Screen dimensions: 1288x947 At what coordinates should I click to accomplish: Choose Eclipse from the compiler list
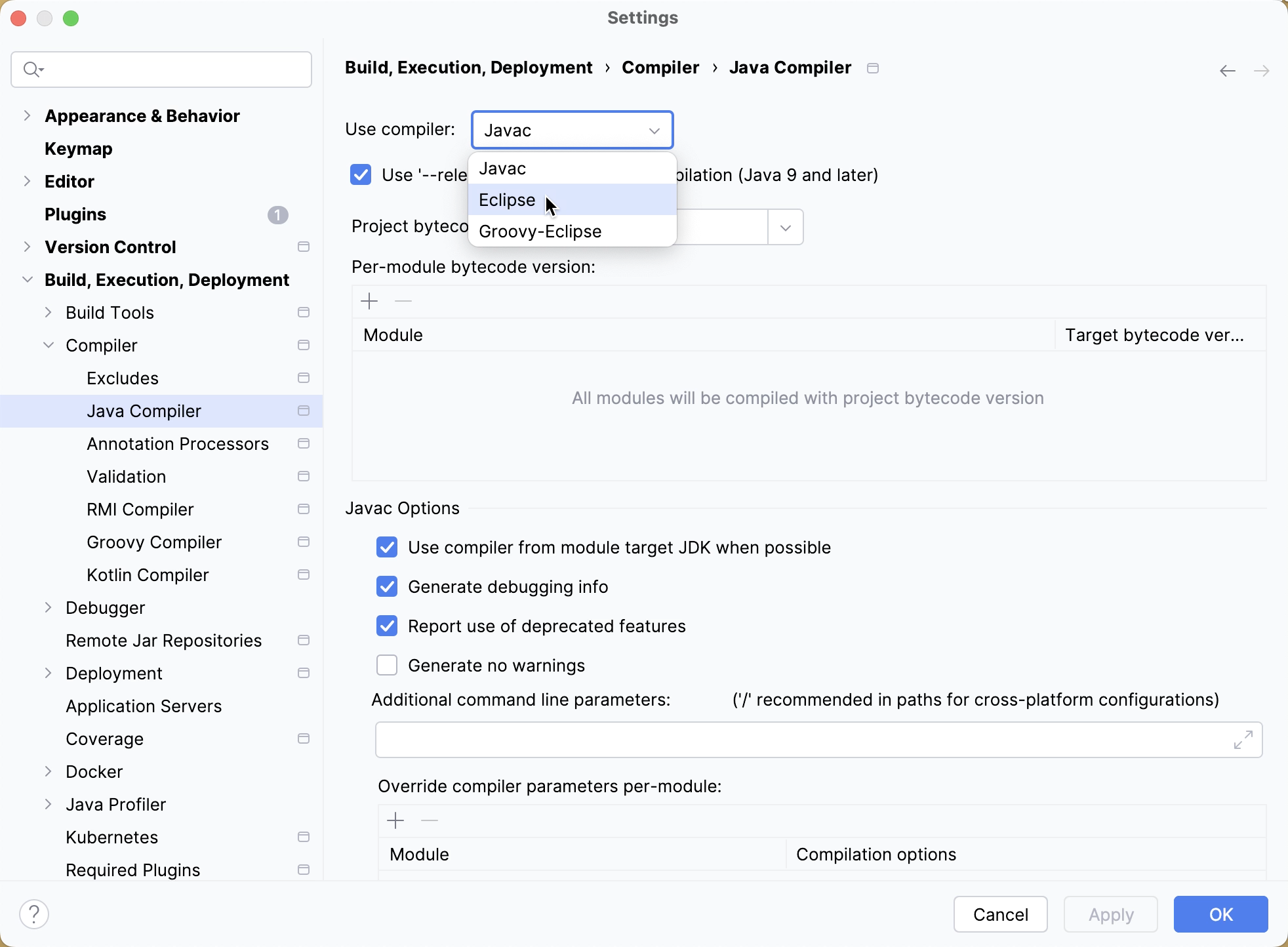click(x=572, y=200)
